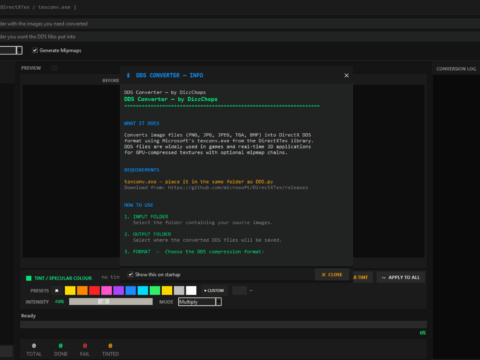The height and width of the screenshot is (360, 480).
Task: Adjust the Intensity slider
Action: click(x=111, y=302)
